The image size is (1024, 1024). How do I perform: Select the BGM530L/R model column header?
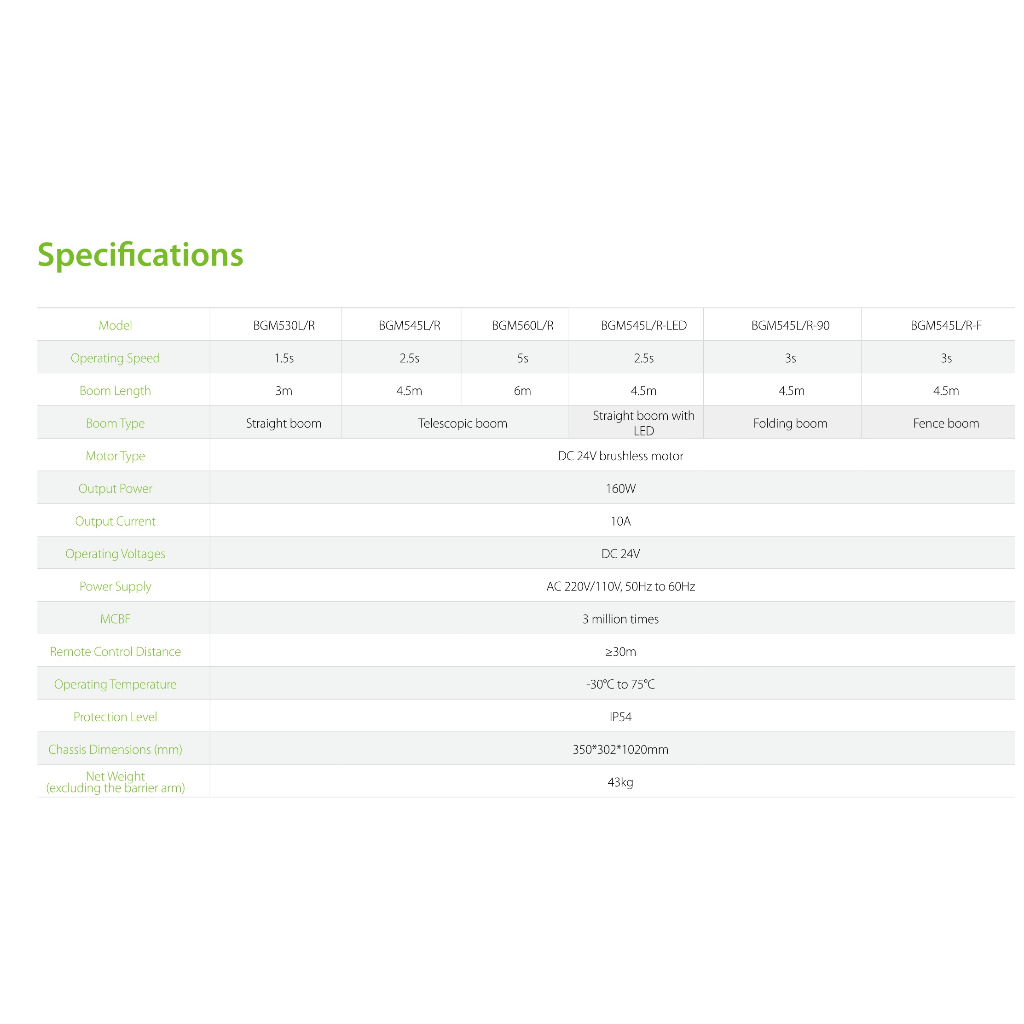284,325
